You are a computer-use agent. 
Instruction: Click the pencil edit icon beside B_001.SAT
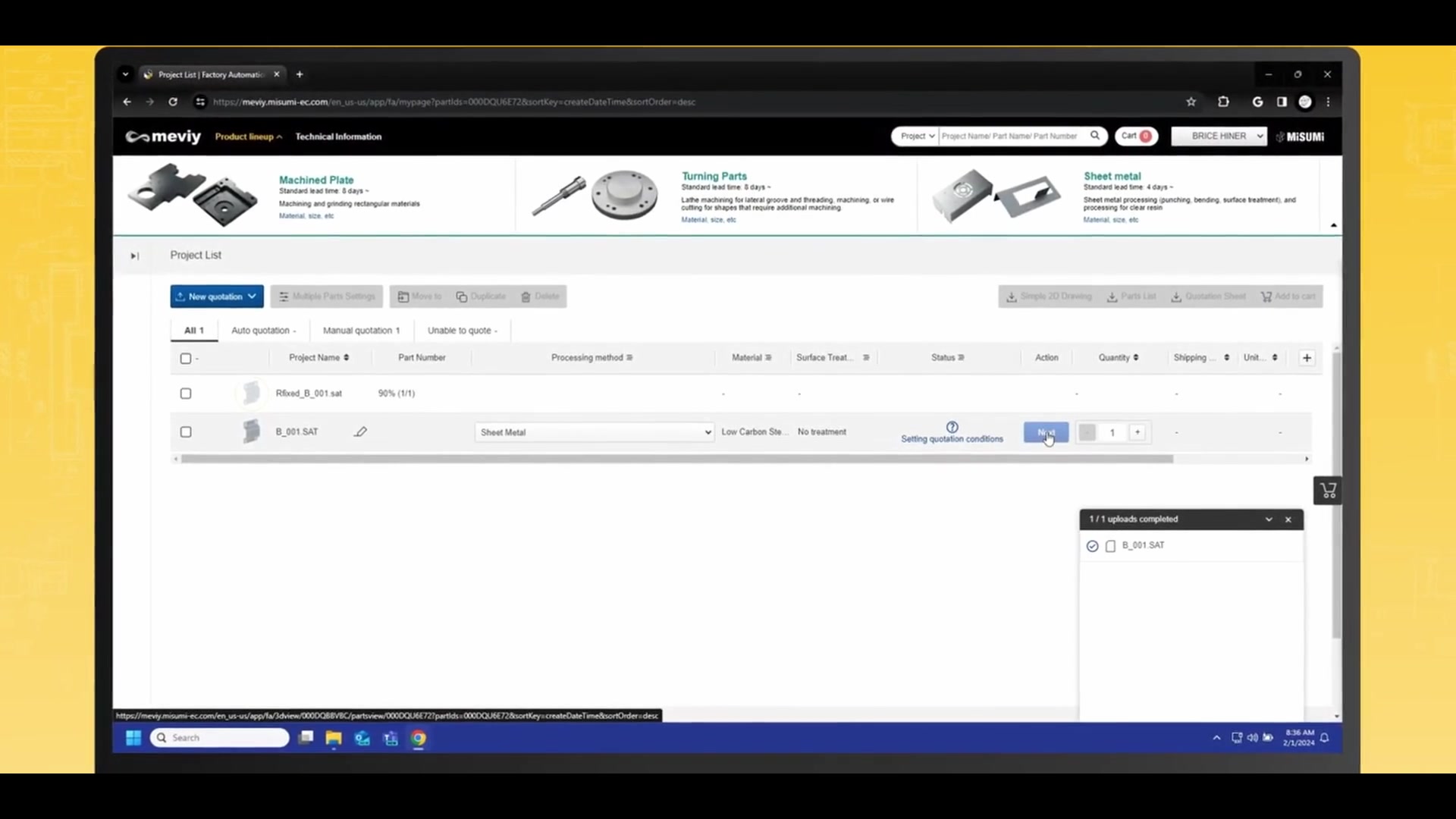360,432
